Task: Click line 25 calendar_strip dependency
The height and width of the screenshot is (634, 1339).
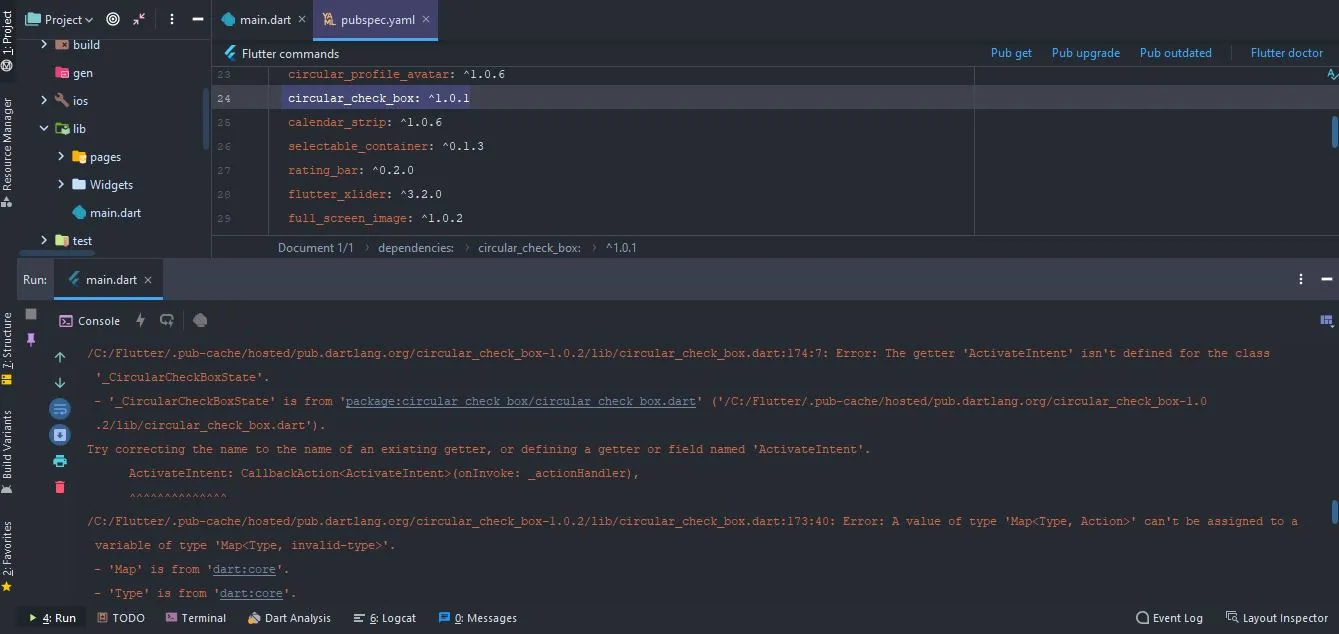Action: [x=364, y=122]
